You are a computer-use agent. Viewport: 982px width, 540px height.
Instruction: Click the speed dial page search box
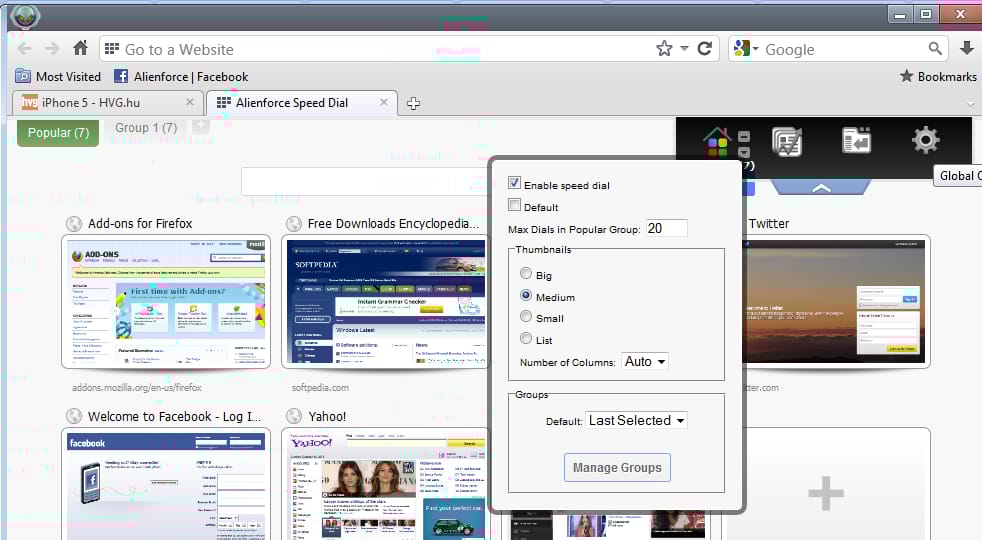pyautogui.click(x=364, y=181)
